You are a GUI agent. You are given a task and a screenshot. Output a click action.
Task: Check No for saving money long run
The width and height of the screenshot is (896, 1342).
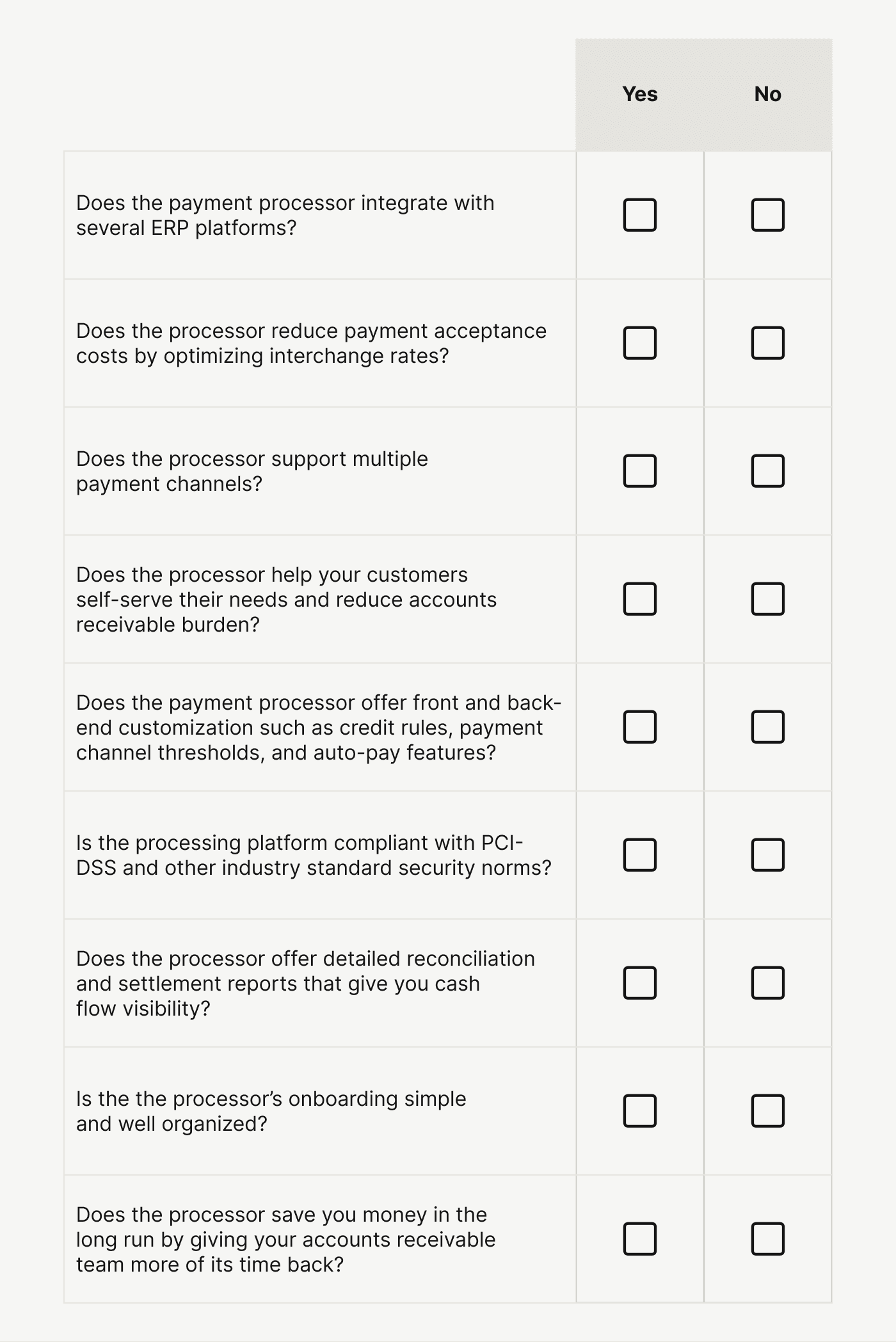(x=767, y=1239)
